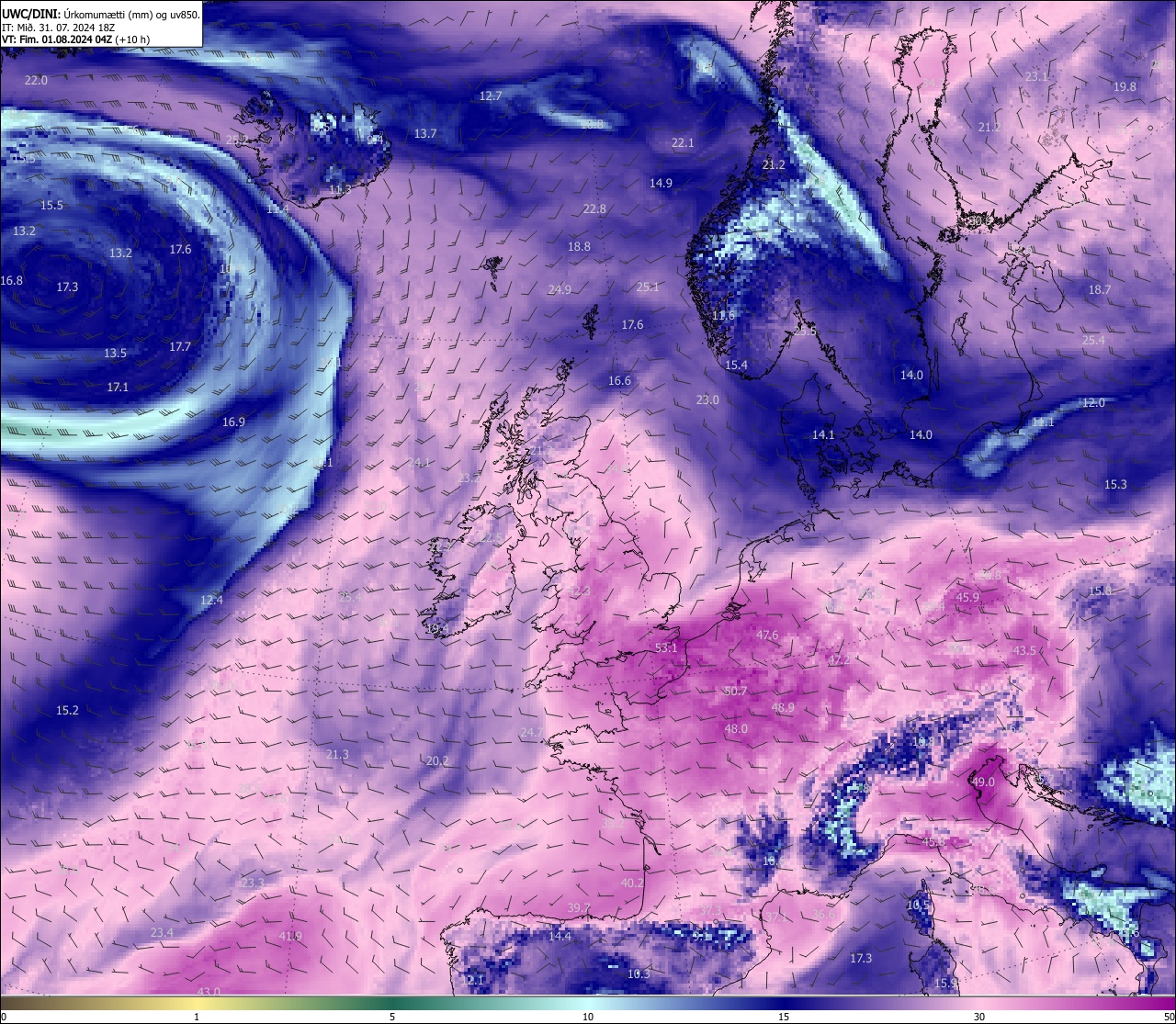
Task: Click the 16.6 value on the map
Action: (x=619, y=381)
